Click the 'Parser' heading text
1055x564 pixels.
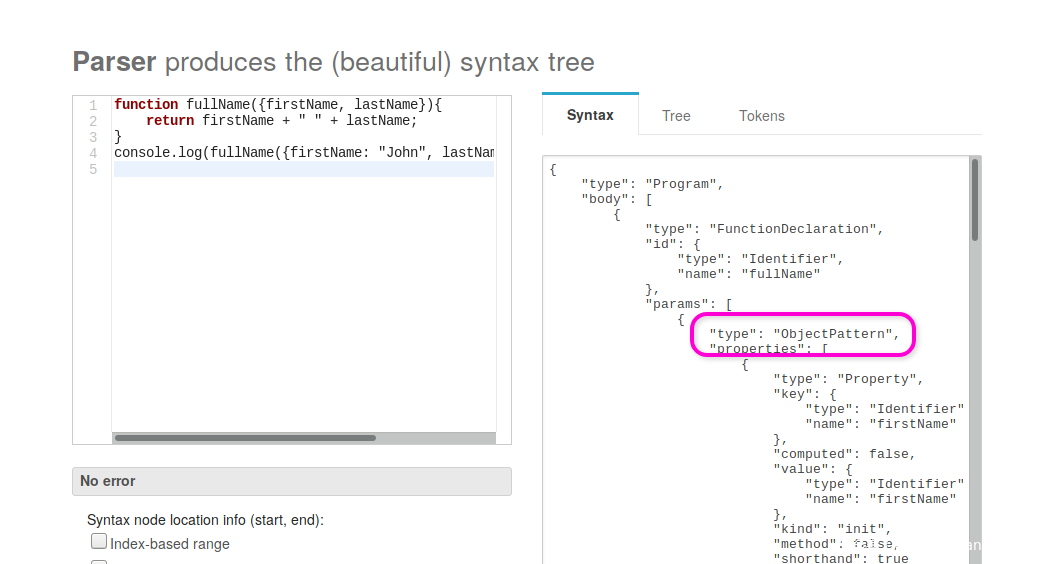click(x=114, y=62)
